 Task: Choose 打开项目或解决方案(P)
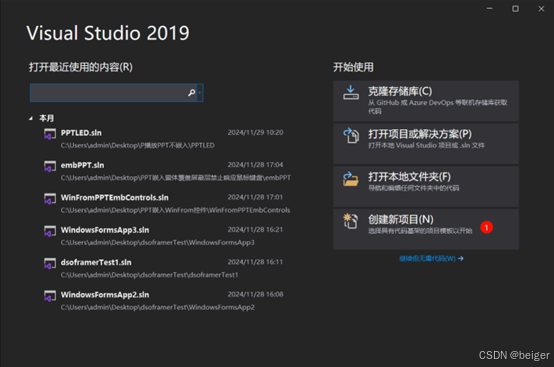click(426, 143)
